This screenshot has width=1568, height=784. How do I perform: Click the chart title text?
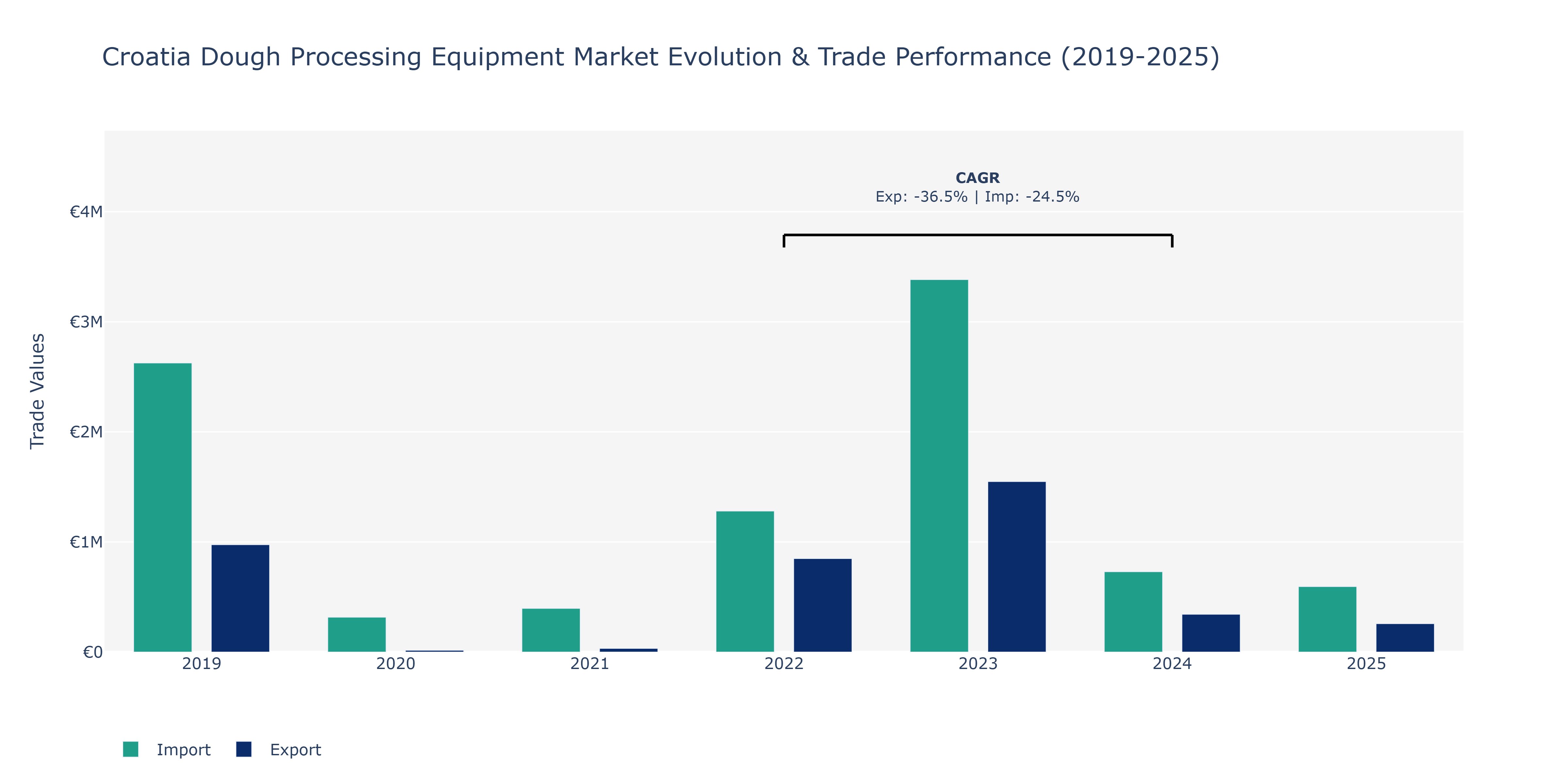661,57
